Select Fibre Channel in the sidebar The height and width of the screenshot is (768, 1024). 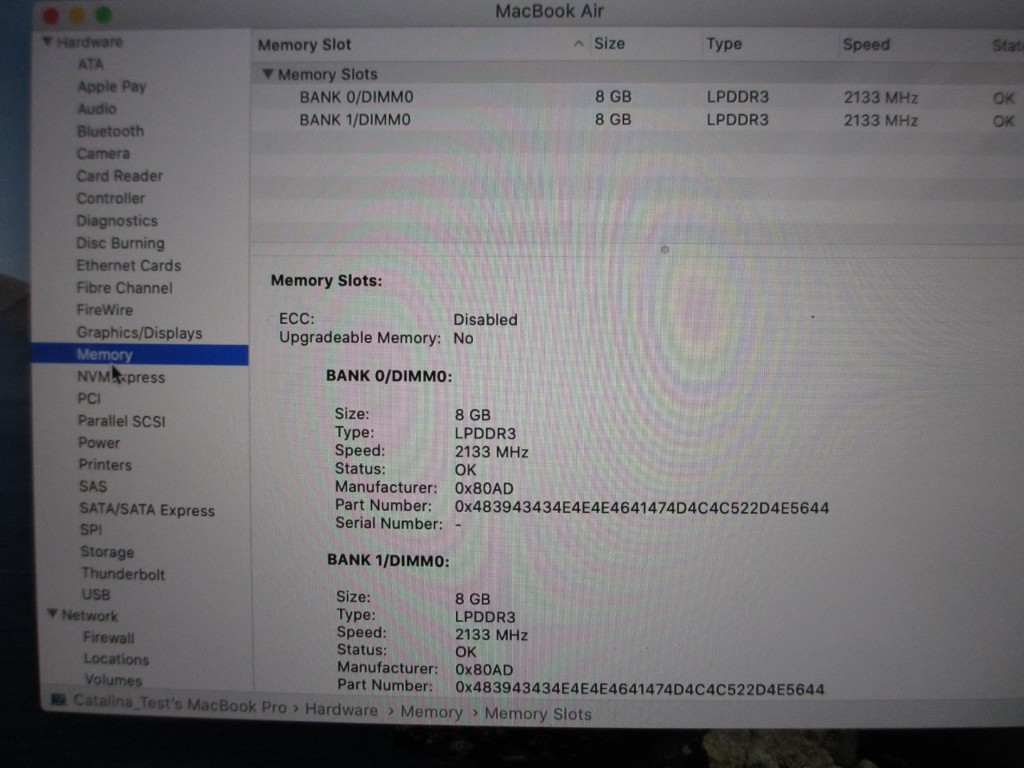[124, 287]
